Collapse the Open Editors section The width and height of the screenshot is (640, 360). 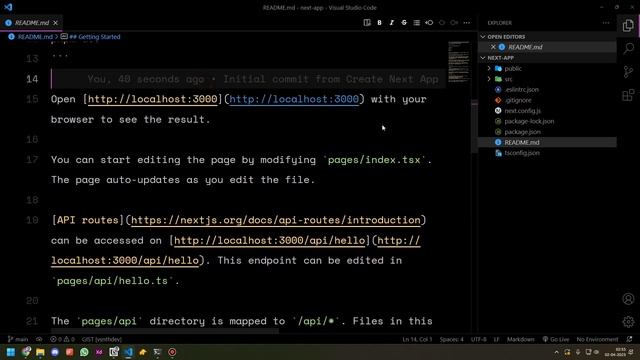click(483, 37)
